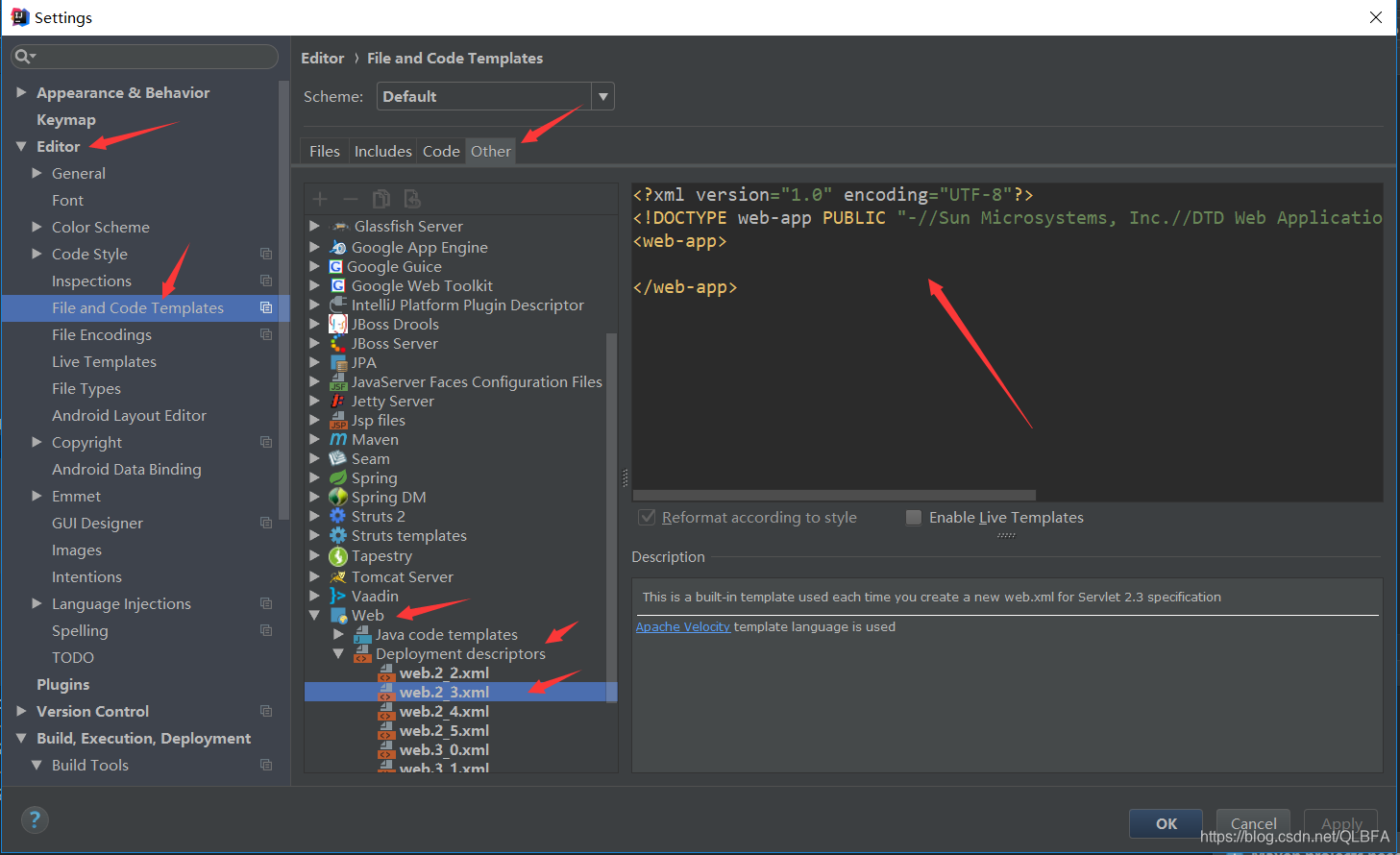Expand Appearance & Behavior section
Image resolution: width=1400 pixels, height=855 pixels.
point(21,92)
